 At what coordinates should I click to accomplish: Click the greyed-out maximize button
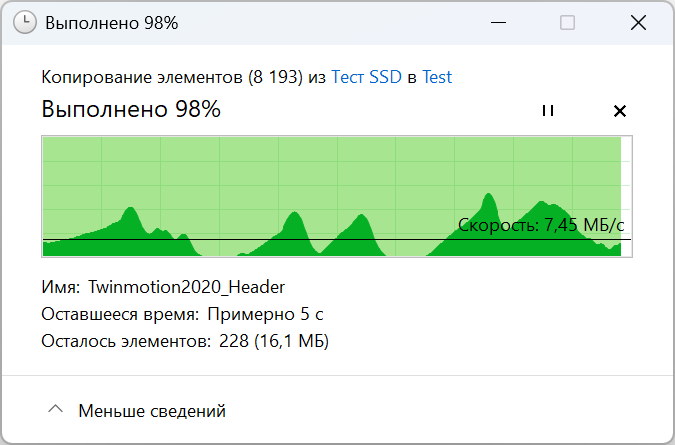point(567,22)
